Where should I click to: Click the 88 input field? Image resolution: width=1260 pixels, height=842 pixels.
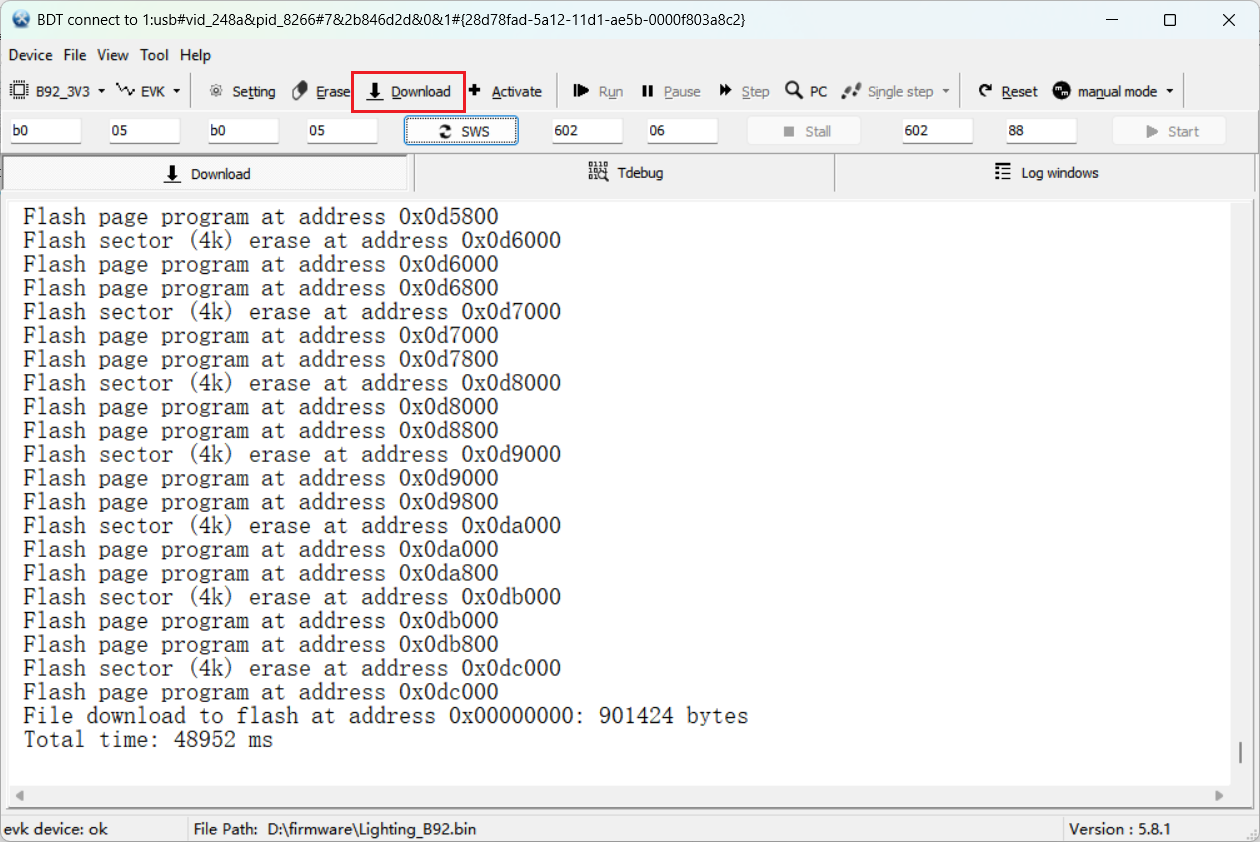click(1041, 131)
